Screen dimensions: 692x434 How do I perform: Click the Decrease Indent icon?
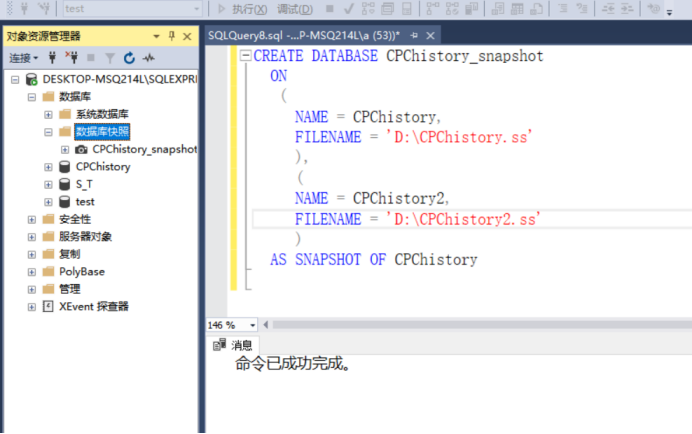tap(608, 8)
